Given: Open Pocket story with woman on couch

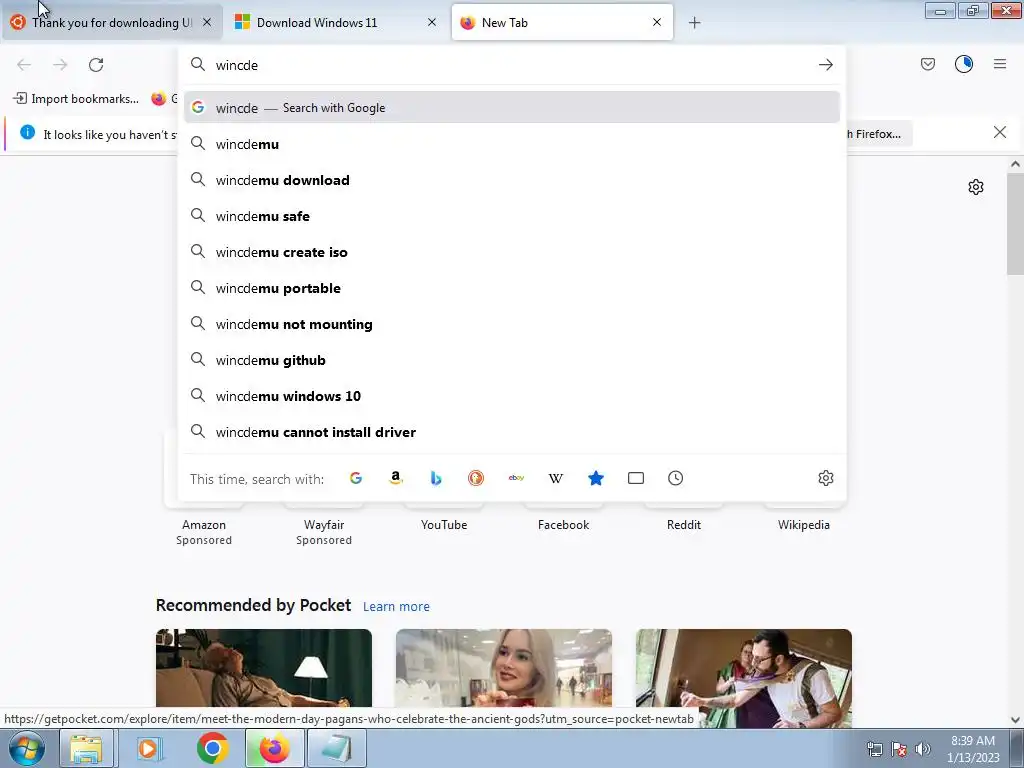Looking at the screenshot, I should (264, 669).
